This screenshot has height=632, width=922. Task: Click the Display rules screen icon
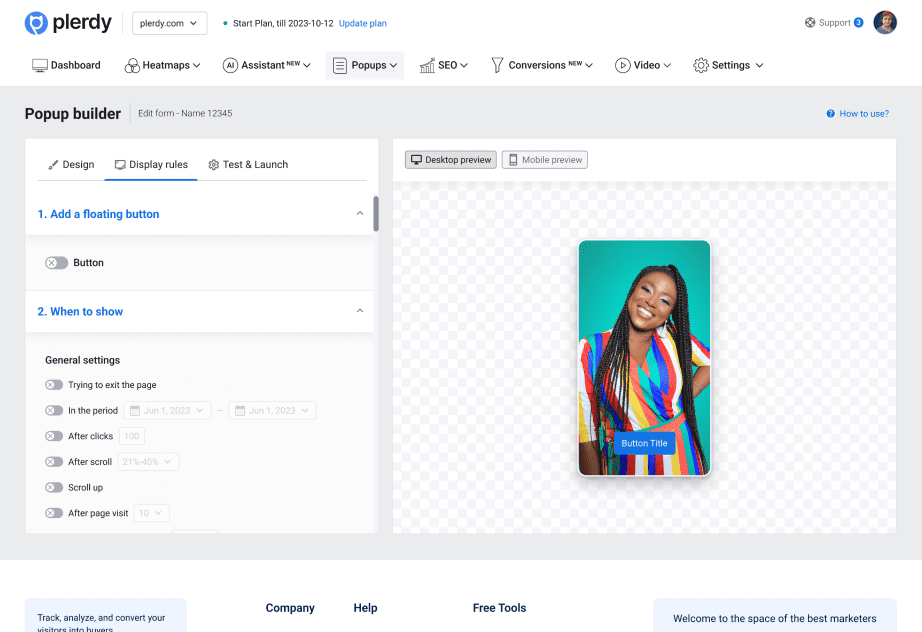point(120,165)
